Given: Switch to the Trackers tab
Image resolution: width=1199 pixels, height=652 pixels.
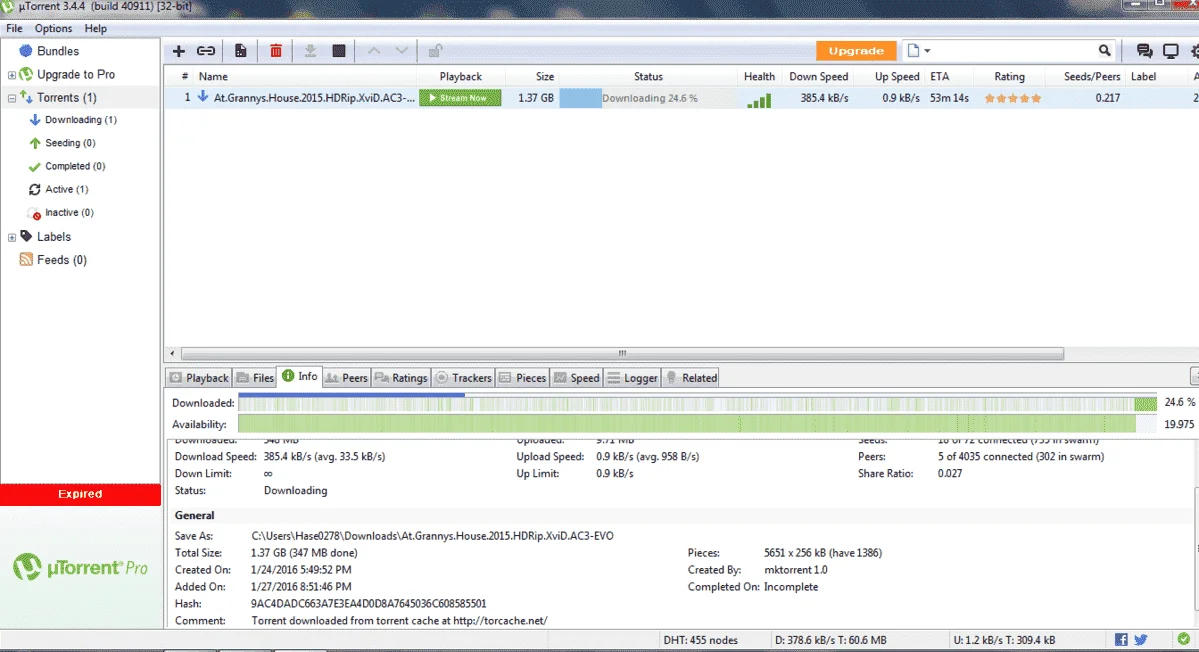Looking at the screenshot, I should (463, 378).
